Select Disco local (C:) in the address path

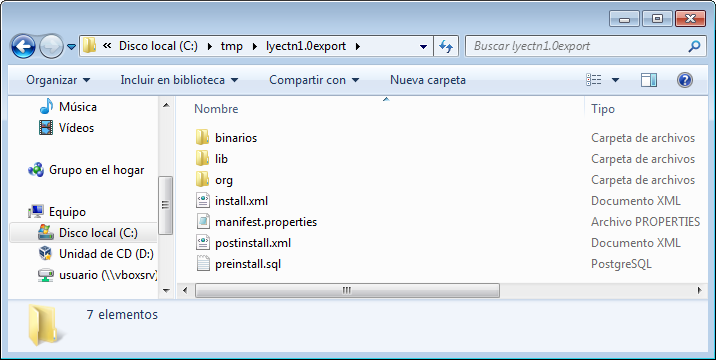(x=158, y=46)
